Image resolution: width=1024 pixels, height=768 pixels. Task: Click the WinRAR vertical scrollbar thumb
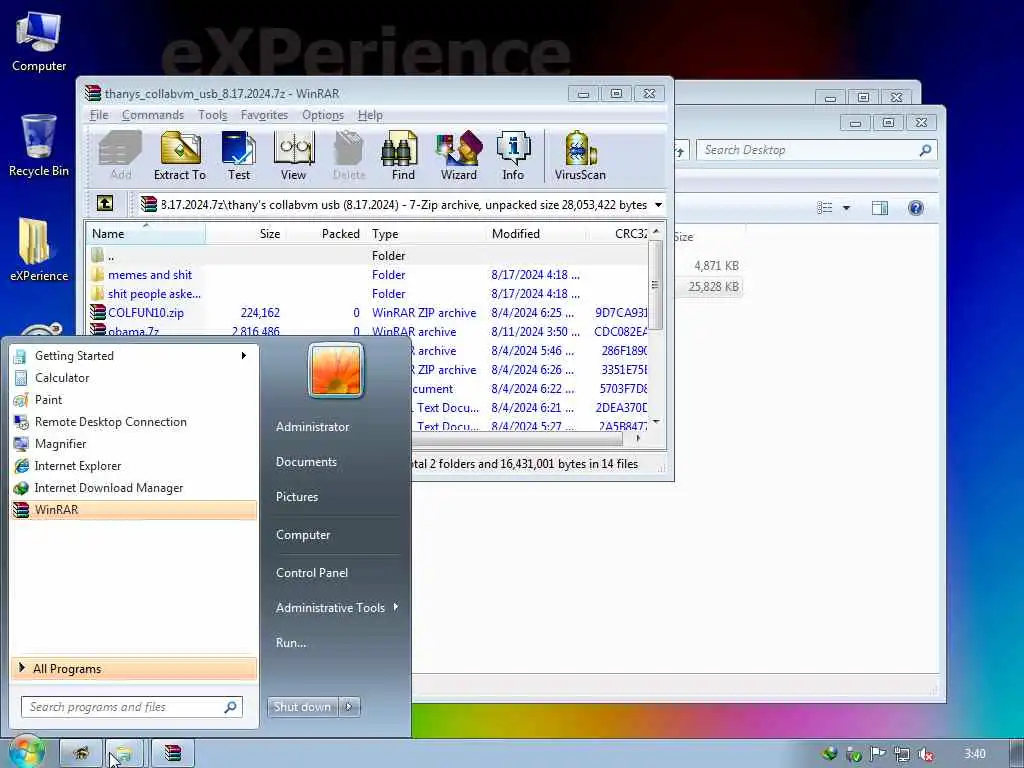tap(656, 285)
